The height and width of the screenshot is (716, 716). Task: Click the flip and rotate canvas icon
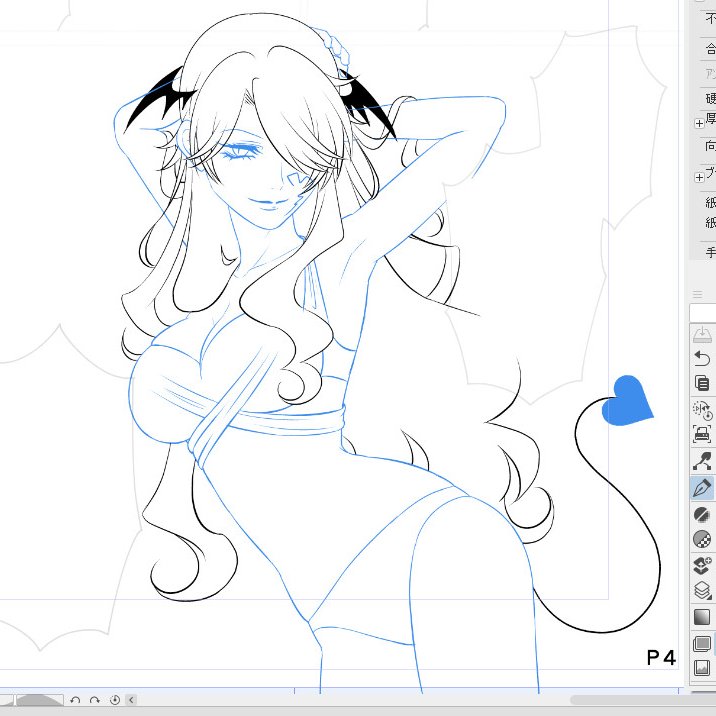click(702, 410)
